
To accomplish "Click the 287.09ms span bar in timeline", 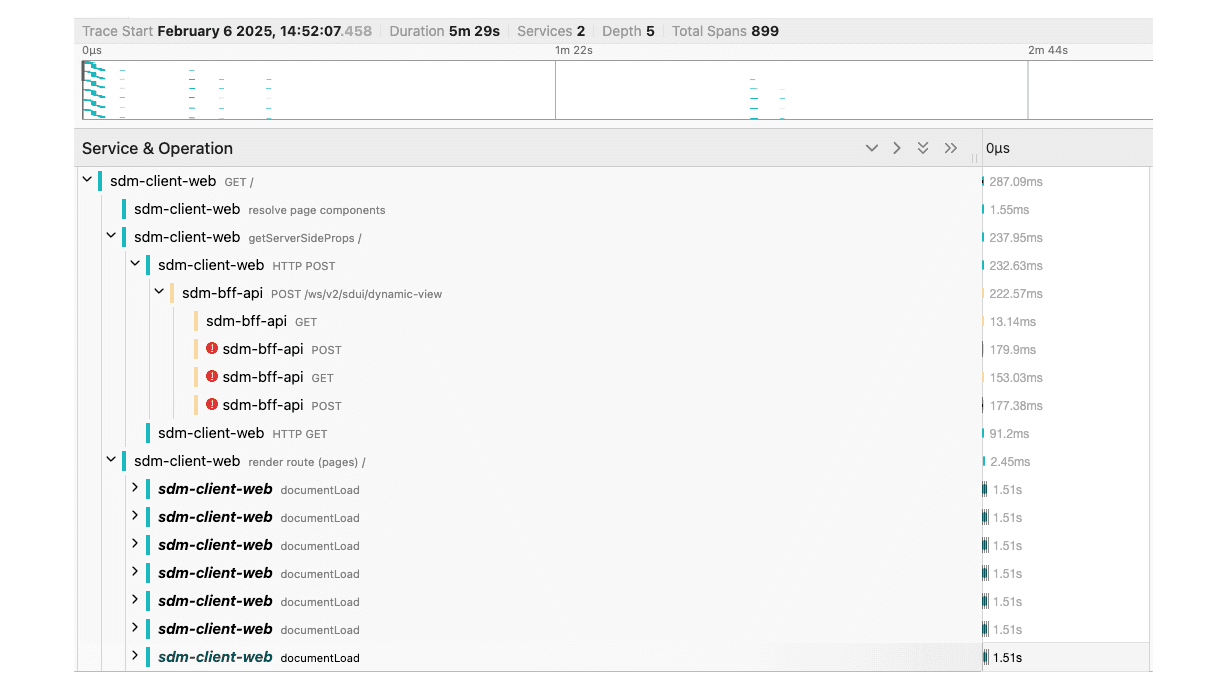I will point(983,181).
